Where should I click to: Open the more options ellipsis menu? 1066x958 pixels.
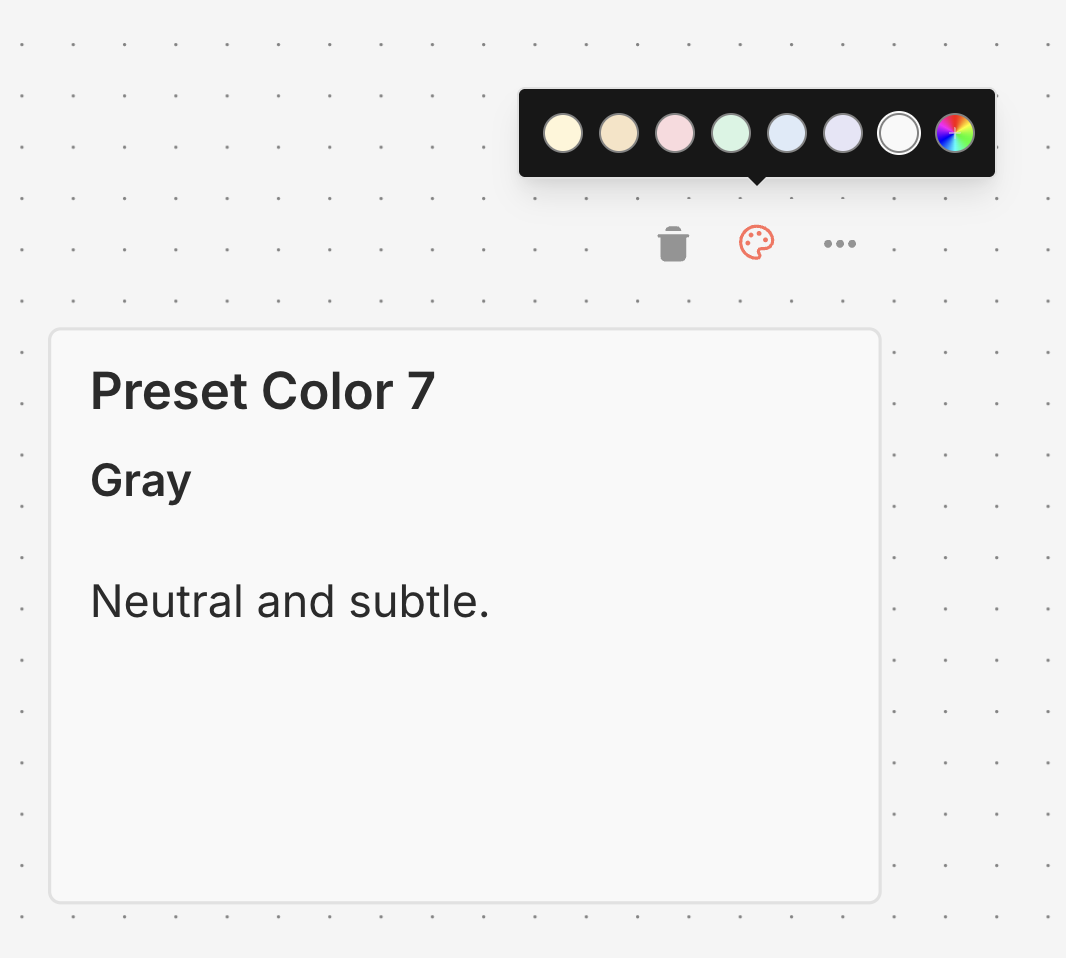pos(839,243)
